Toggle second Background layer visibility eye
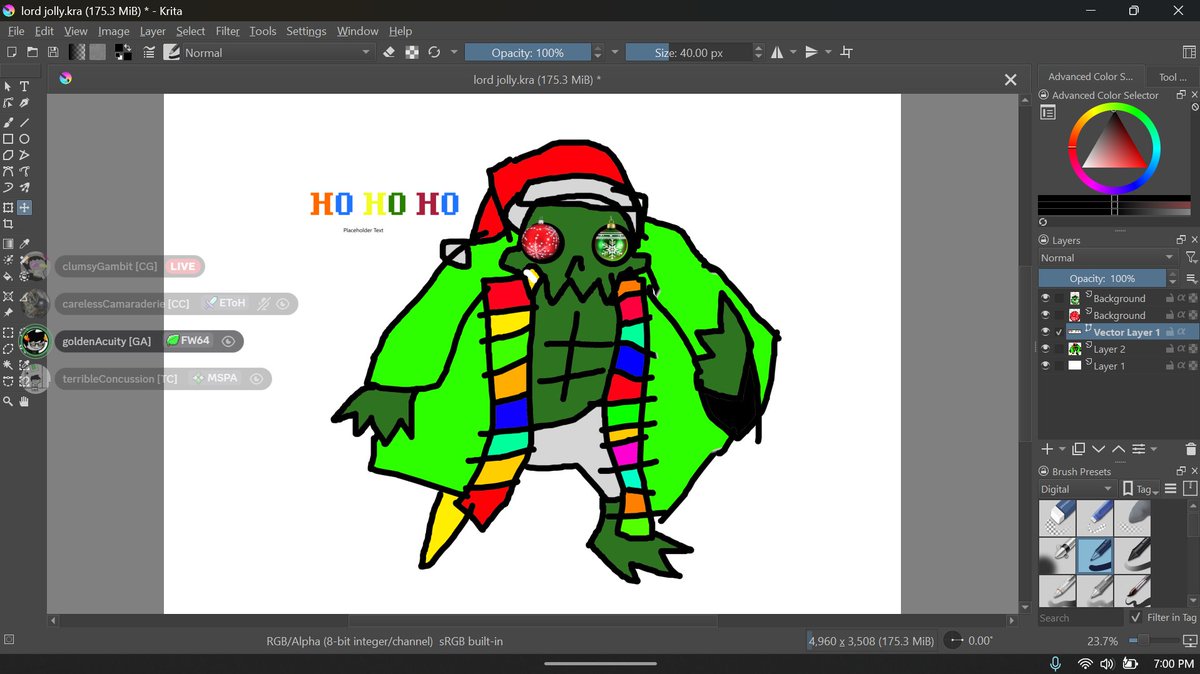Viewport: 1200px width, 674px height. (x=1046, y=315)
